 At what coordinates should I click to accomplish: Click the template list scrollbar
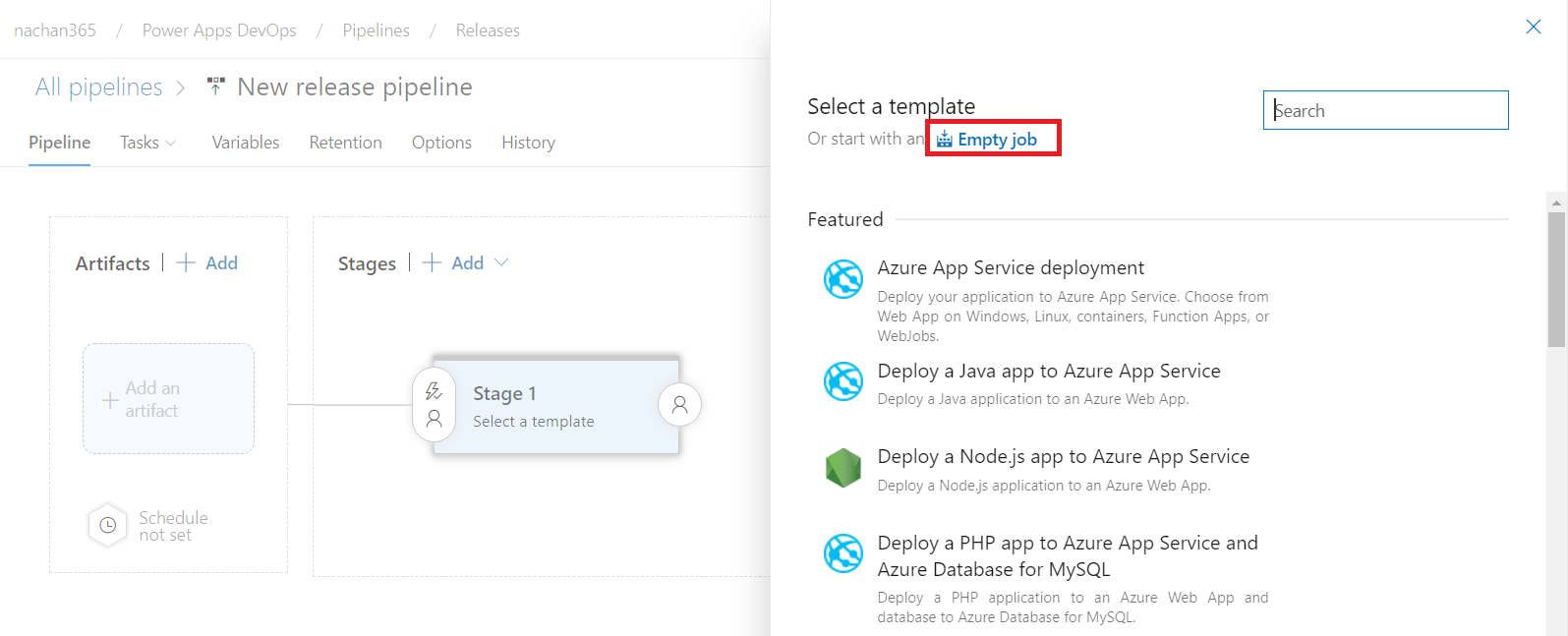pyautogui.click(x=1556, y=280)
